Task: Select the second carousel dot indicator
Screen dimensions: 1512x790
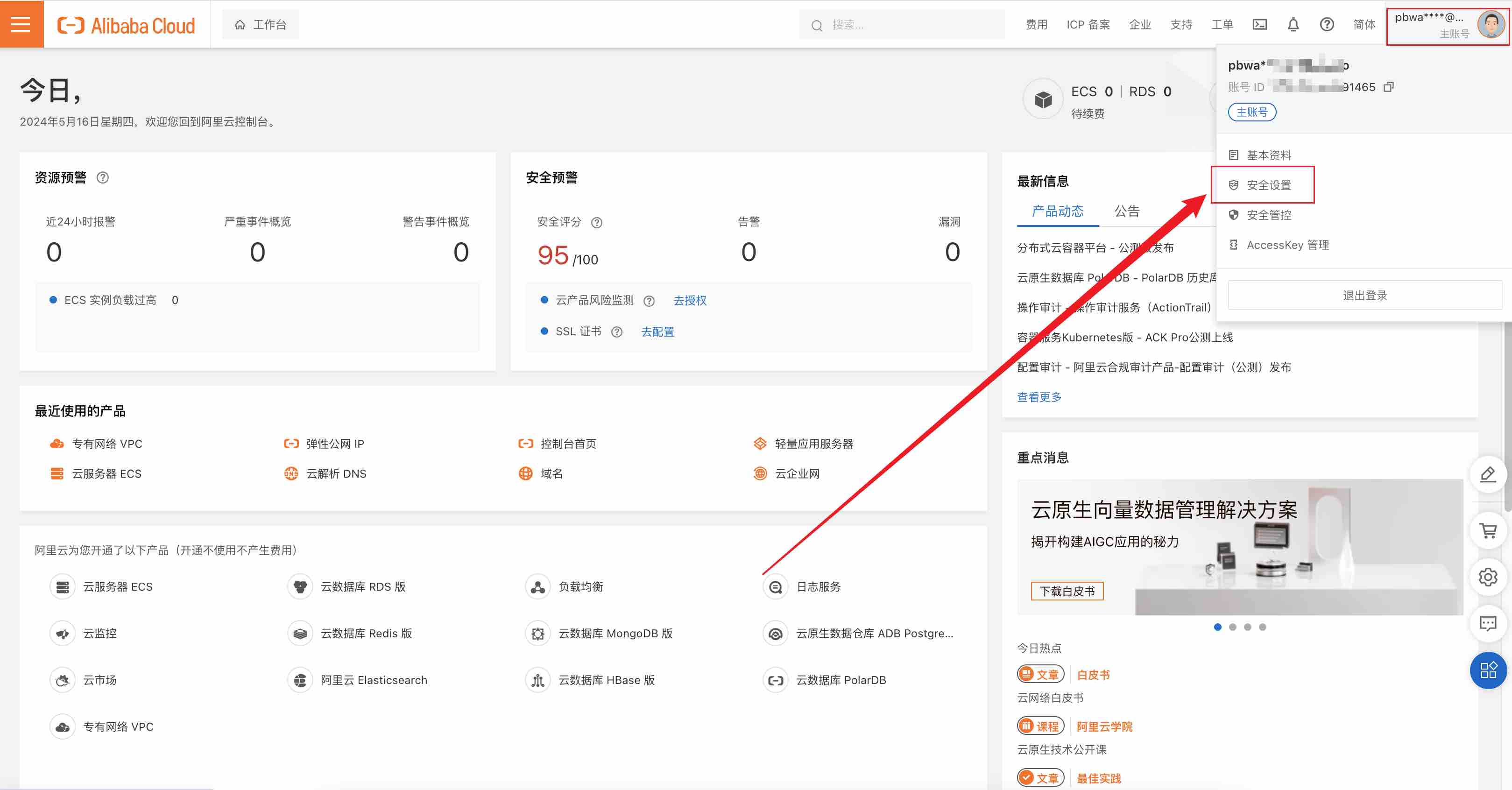Action: point(1233,627)
